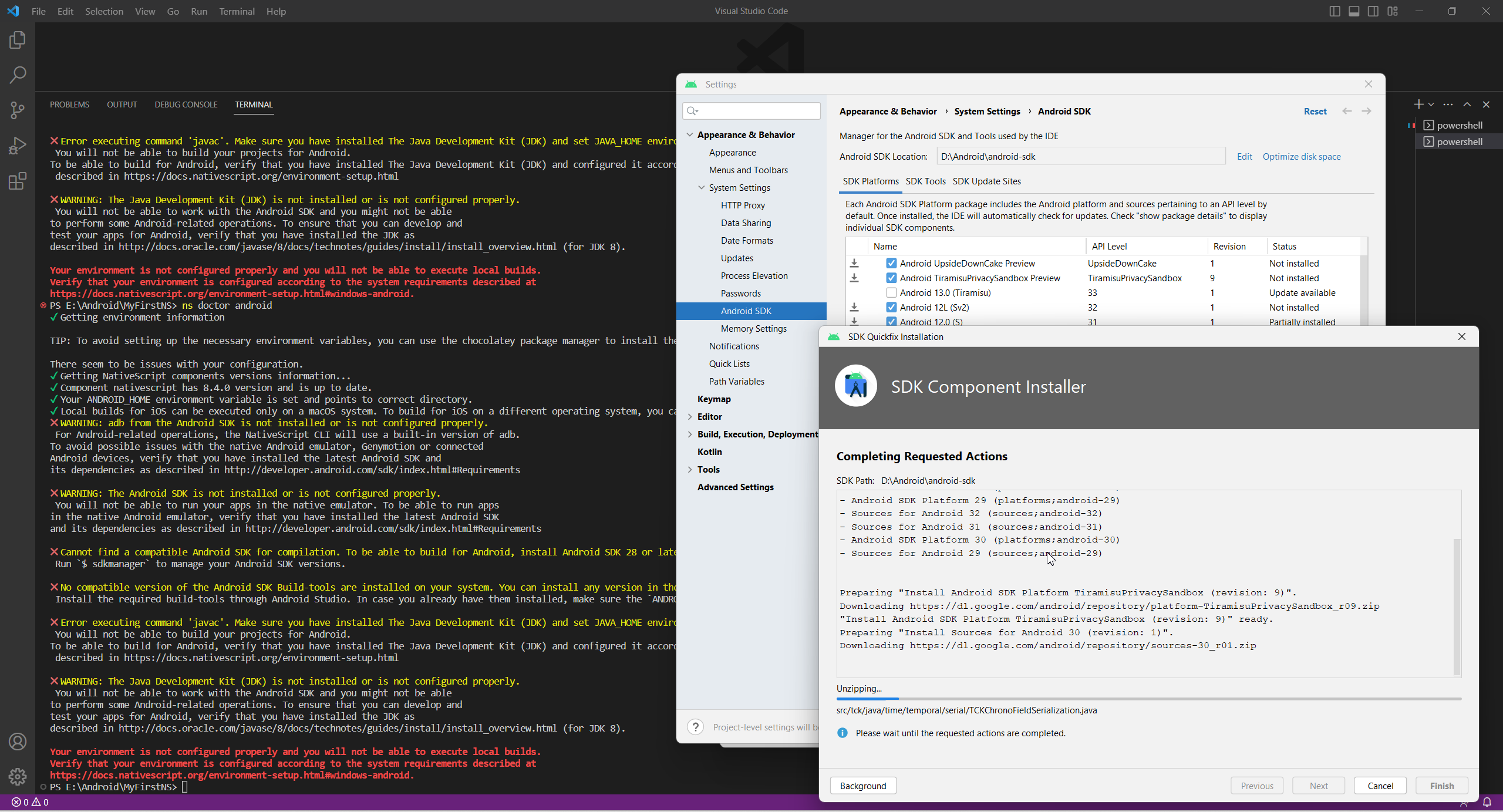Screen dimensions: 1503x812
Task: Click the Optimize disk space link
Action: 1301,156
